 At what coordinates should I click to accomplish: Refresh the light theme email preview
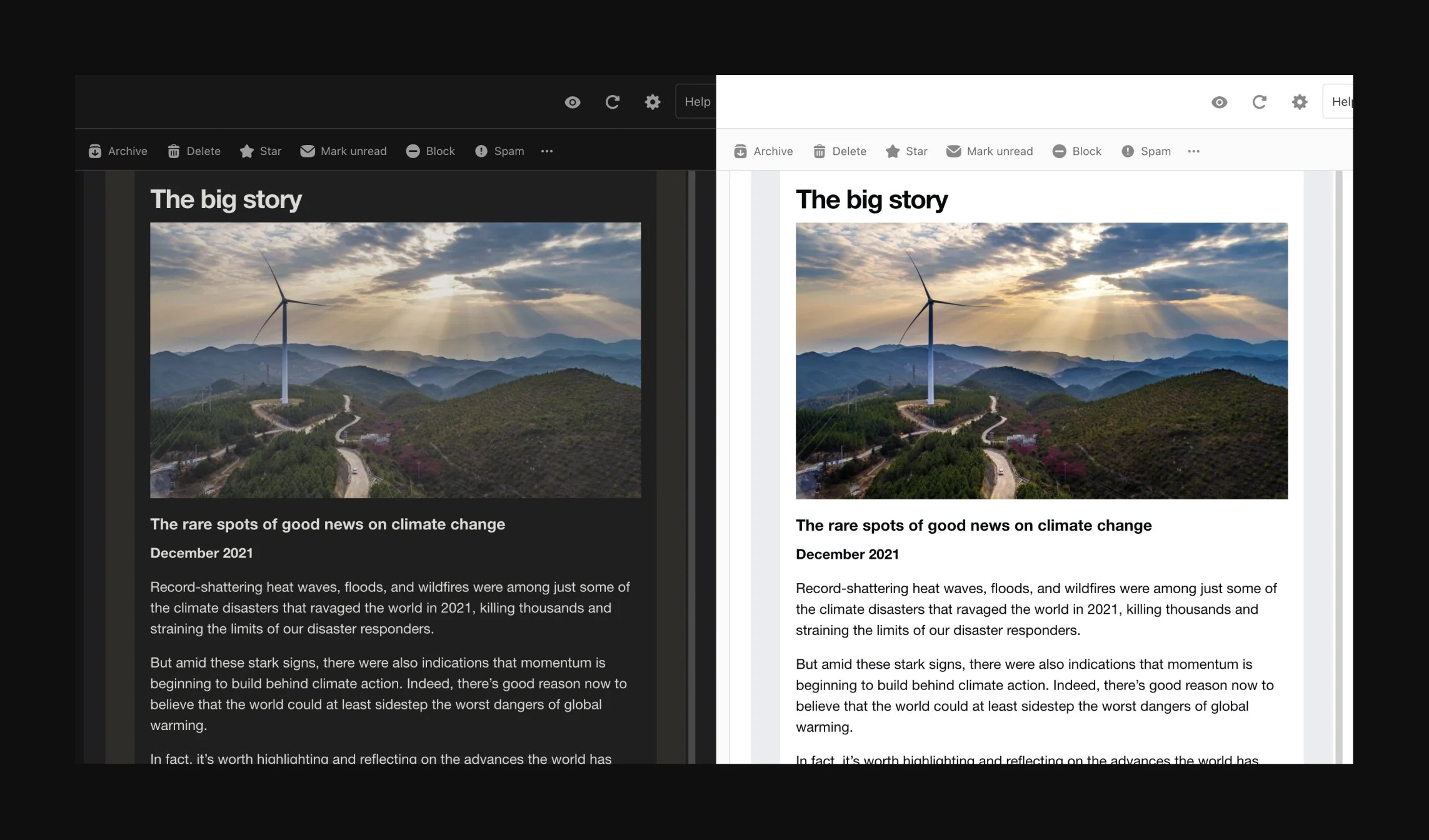(x=1259, y=101)
